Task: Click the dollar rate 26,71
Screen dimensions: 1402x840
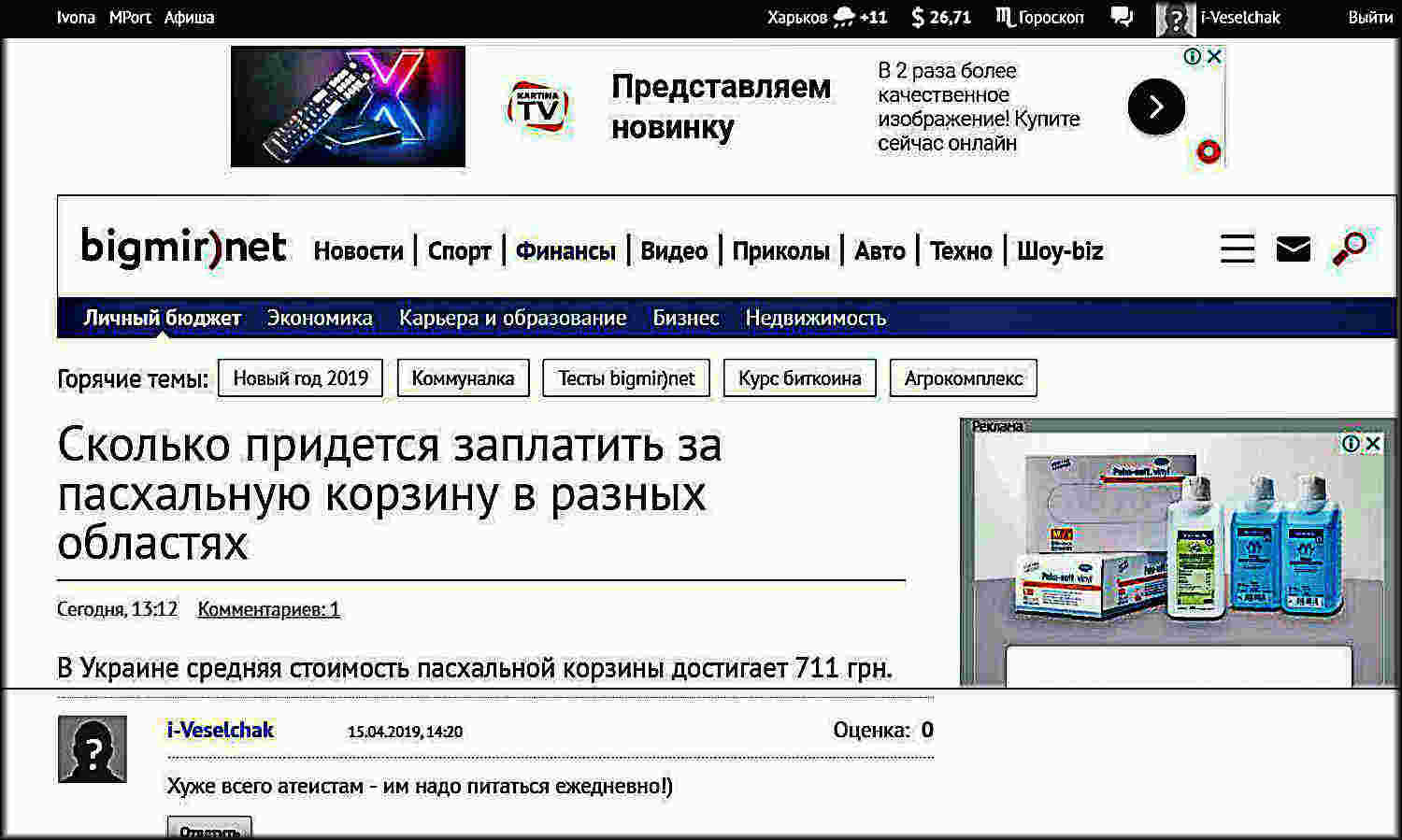Action: coord(941,17)
